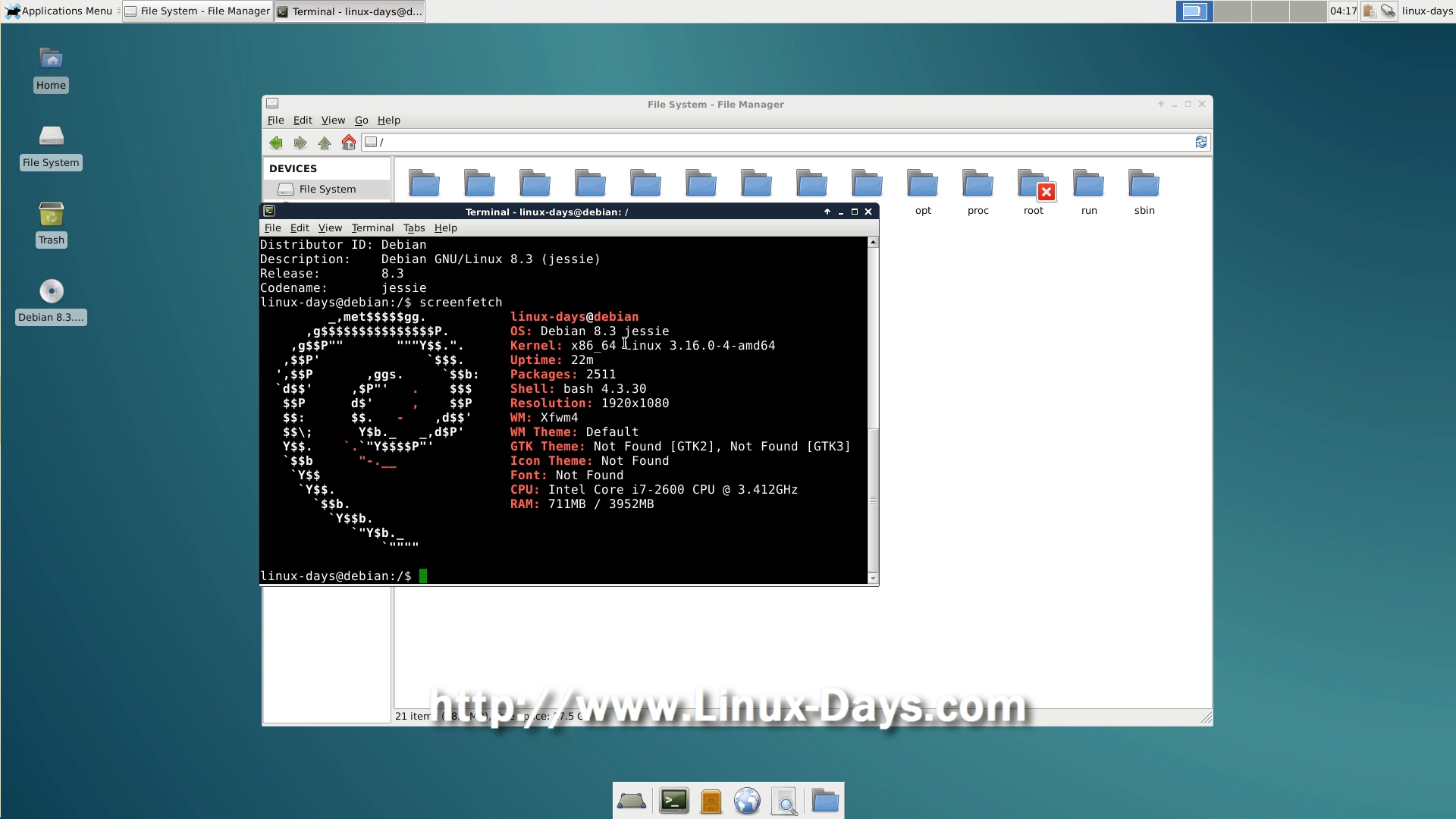Switch to the fourth workspace
The width and height of the screenshot is (1456, 819).
pos(1308,11)
